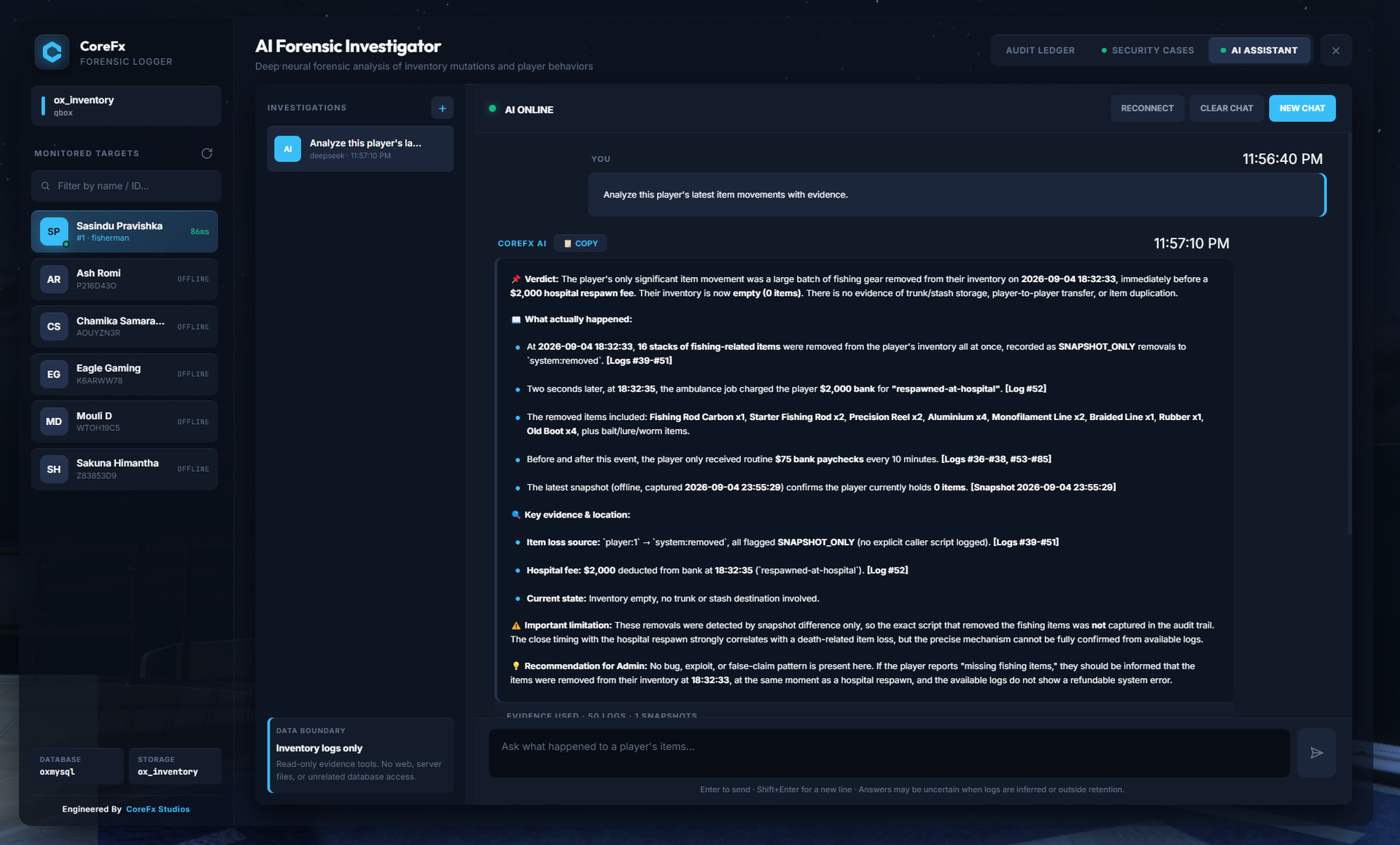Click the '86ms' latency label
The image size is (1400, 845).
click(x=200, y=232)
